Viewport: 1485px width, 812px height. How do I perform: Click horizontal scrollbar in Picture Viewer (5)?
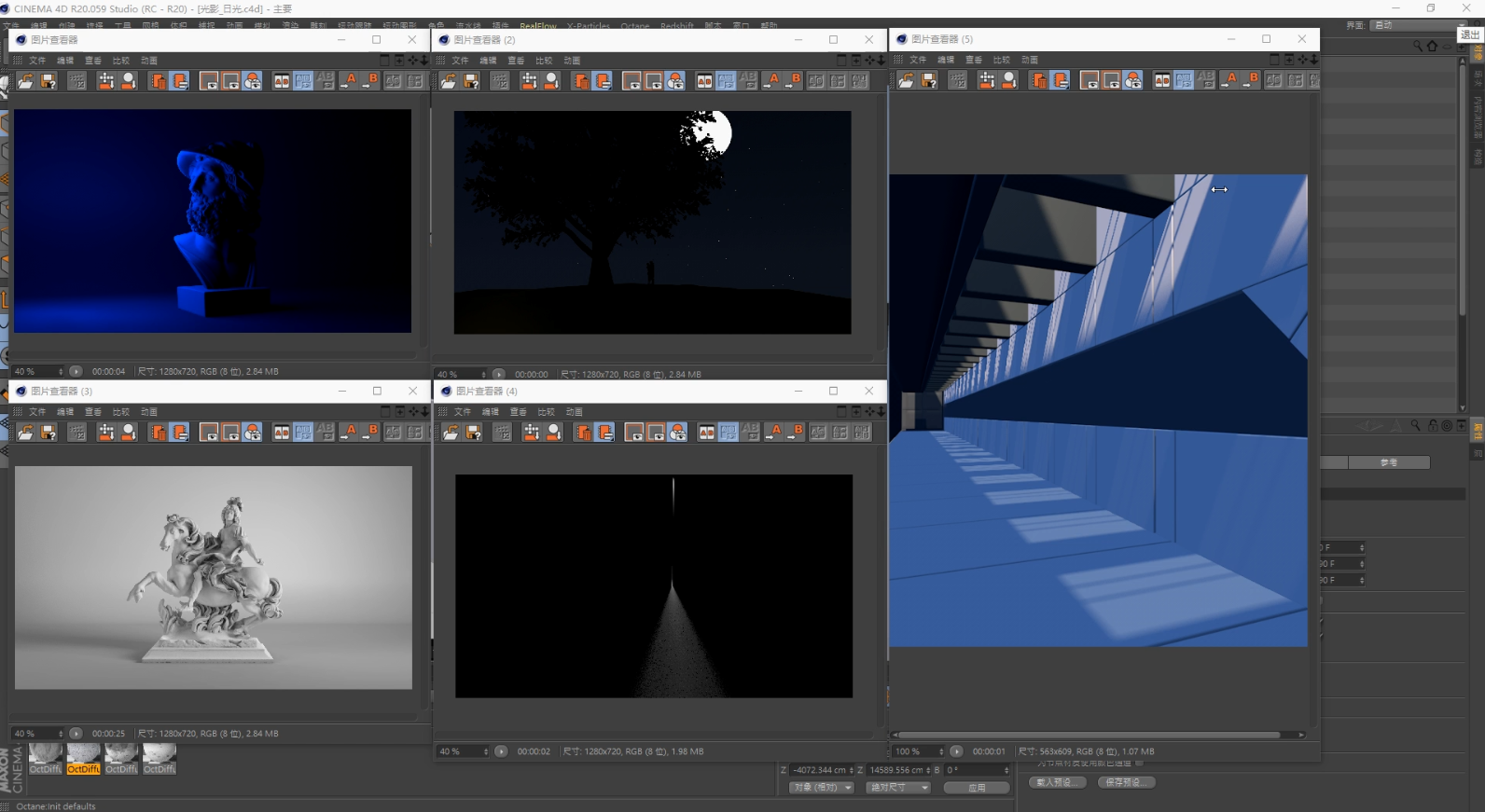click(x=1089, y=735)
